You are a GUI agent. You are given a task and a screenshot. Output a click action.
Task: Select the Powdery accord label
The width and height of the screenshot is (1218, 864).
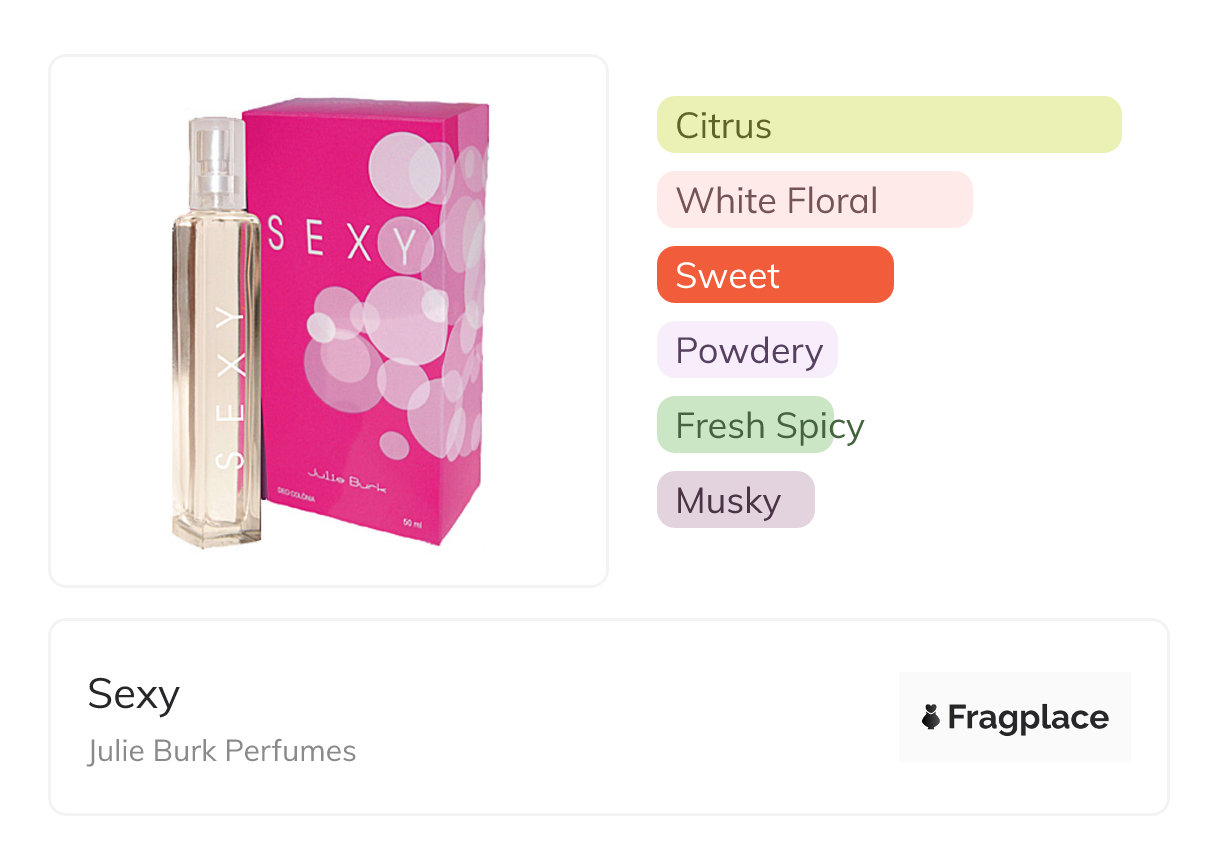pos(747,351)
